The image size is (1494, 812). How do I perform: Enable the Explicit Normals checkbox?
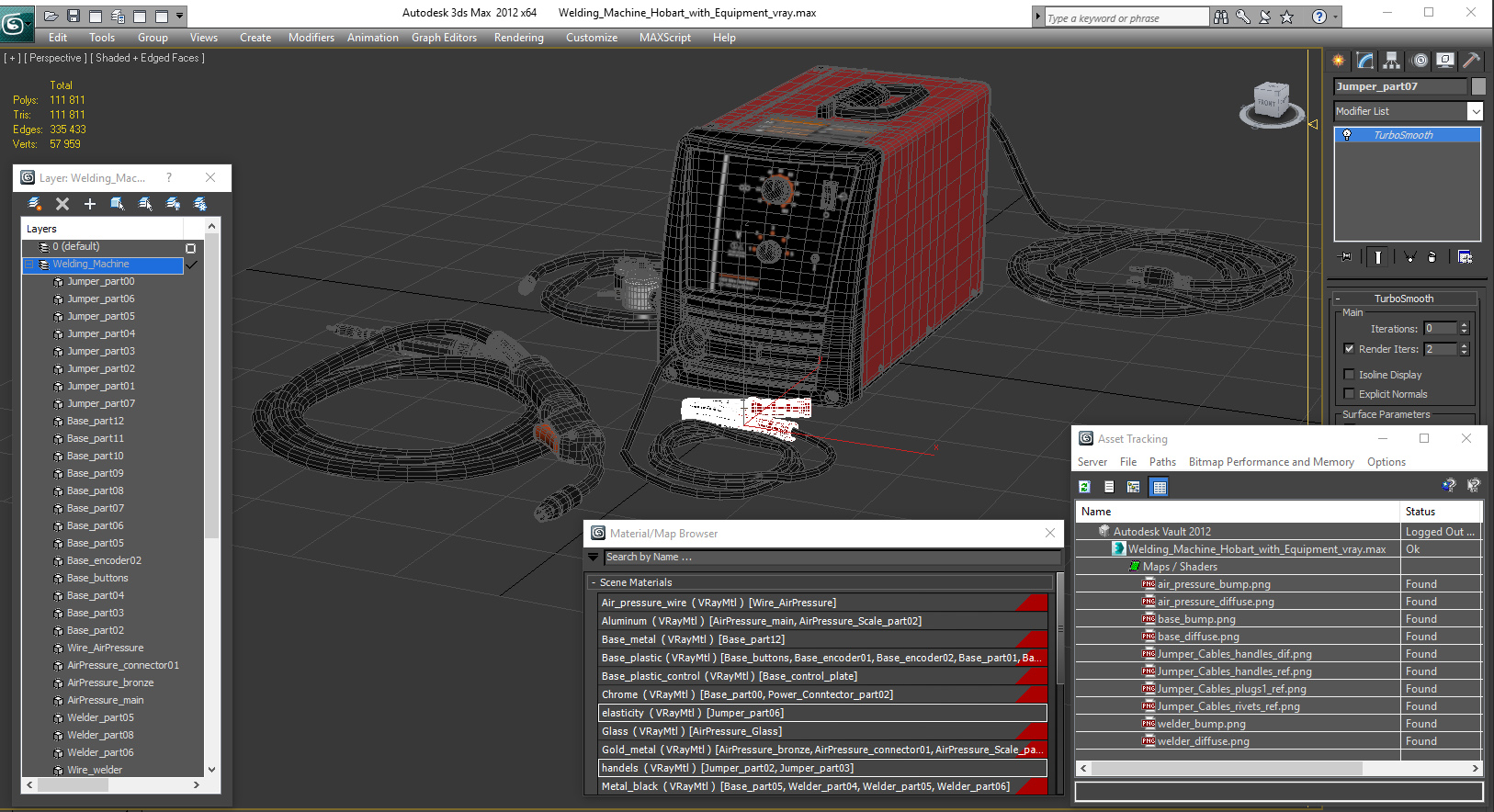click(1349, 394)
